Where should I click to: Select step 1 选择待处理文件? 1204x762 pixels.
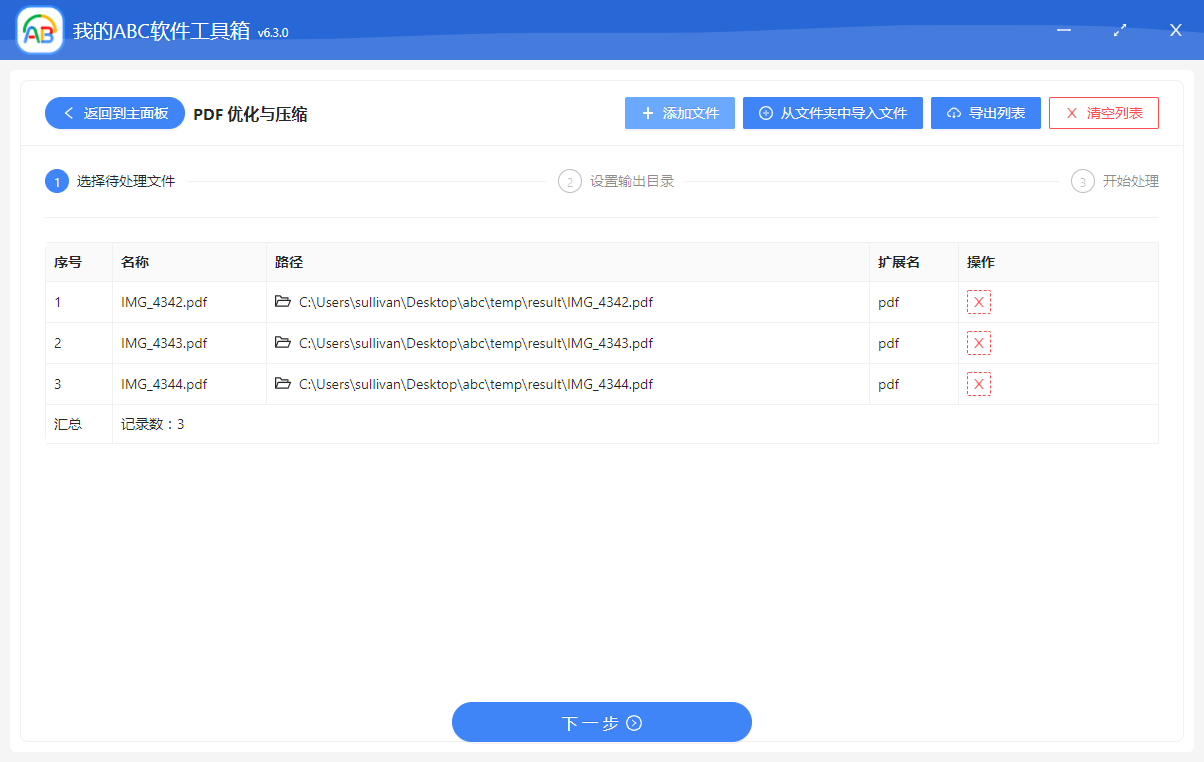[57, 181]
